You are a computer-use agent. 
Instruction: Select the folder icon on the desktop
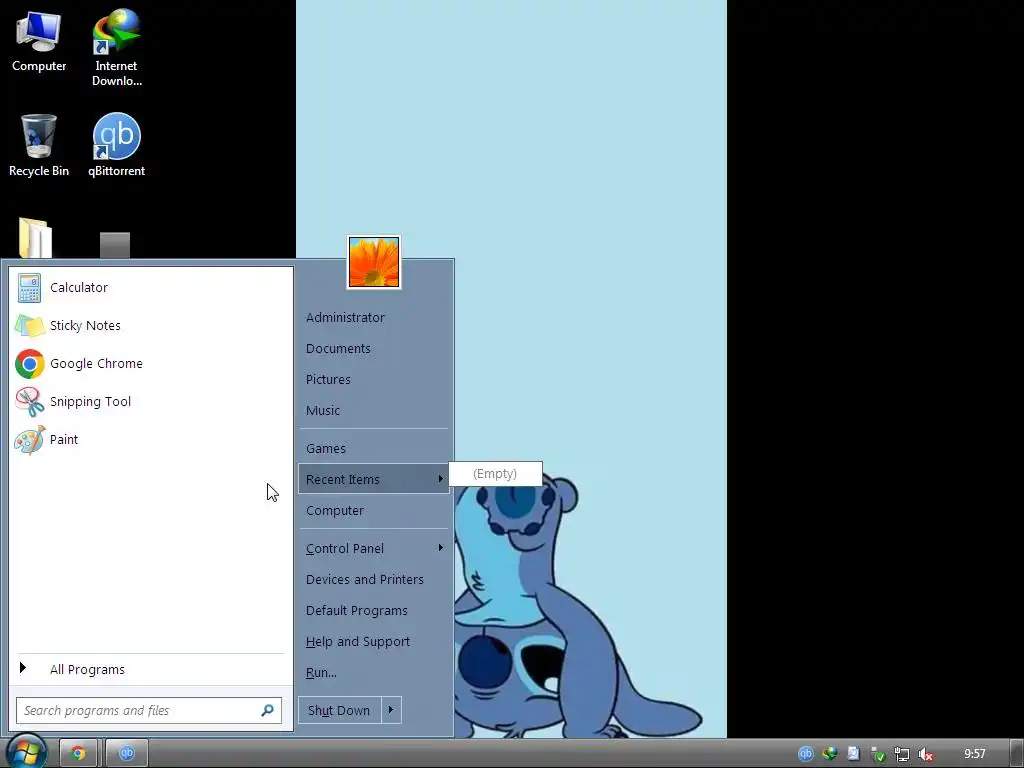point(35,238)
